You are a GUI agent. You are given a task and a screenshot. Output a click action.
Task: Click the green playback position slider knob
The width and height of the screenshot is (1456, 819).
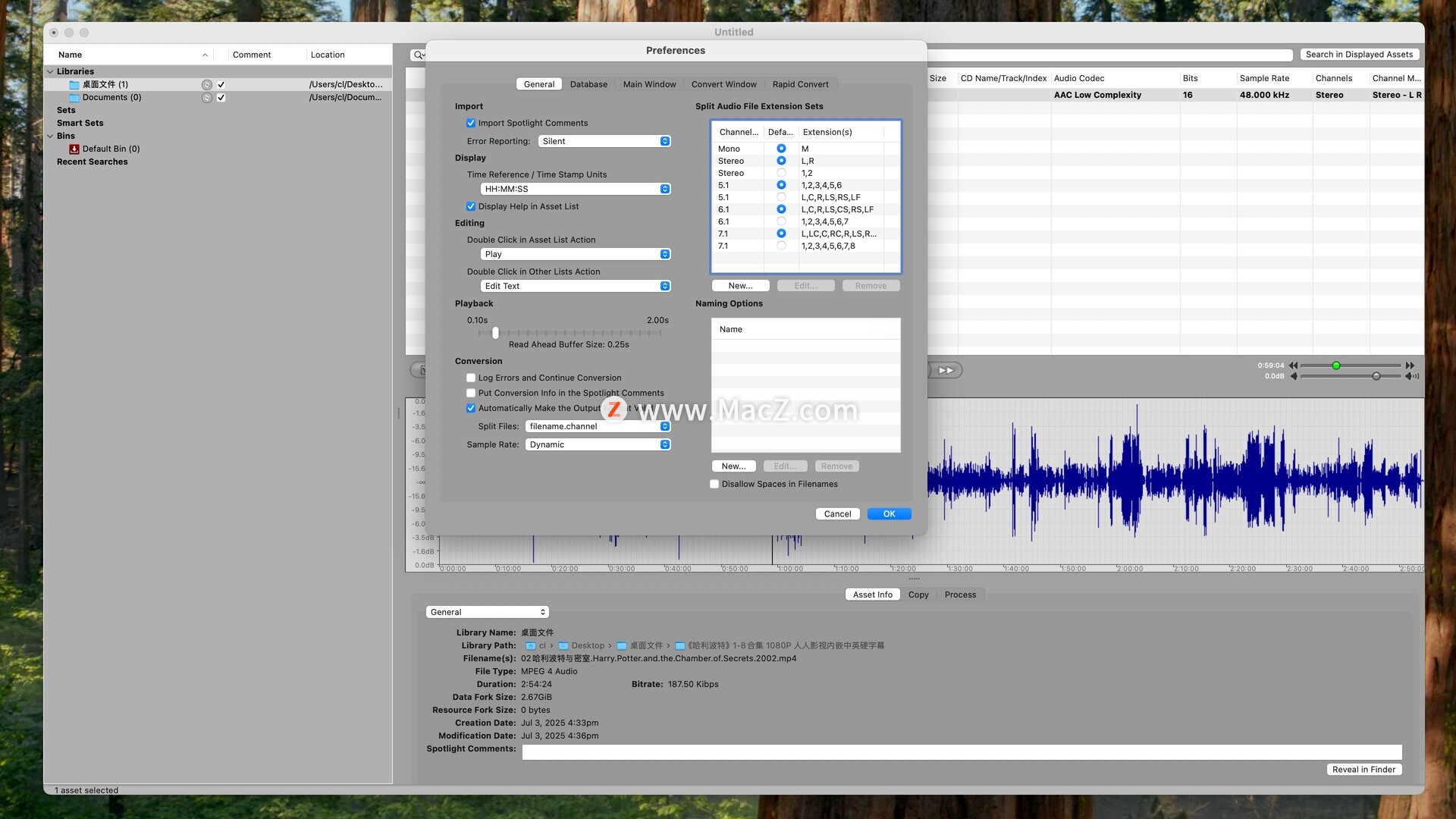point(1336,366)
